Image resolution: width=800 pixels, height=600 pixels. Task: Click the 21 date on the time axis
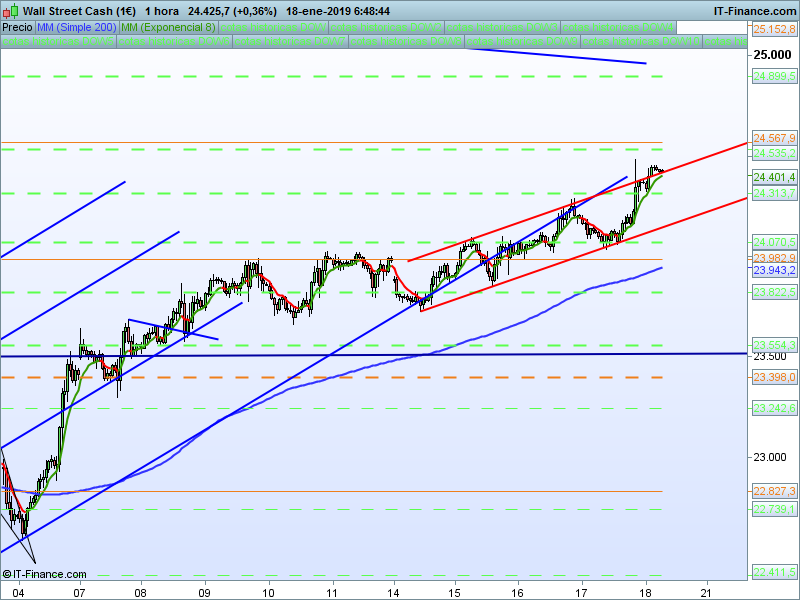707,593
